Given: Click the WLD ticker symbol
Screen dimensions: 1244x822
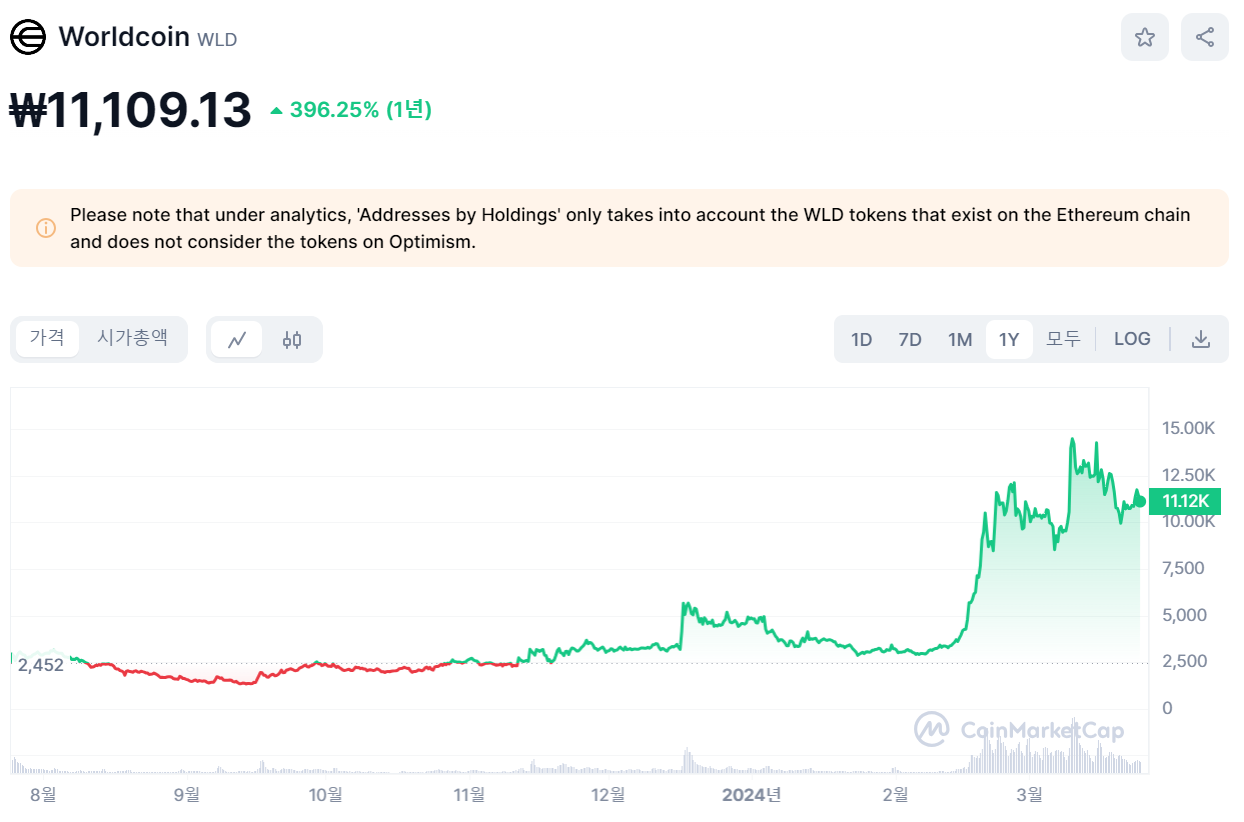Looking at the screenshot, I should [x=217, y=40].
